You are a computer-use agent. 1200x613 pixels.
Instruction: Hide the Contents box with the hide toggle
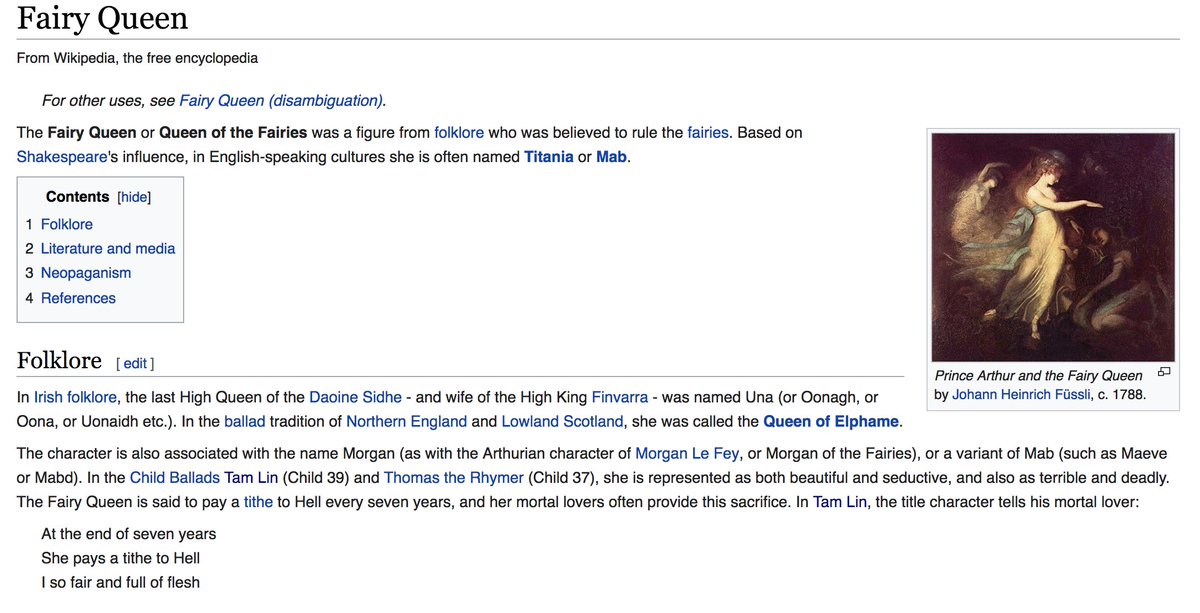click(x=135, y=198)
